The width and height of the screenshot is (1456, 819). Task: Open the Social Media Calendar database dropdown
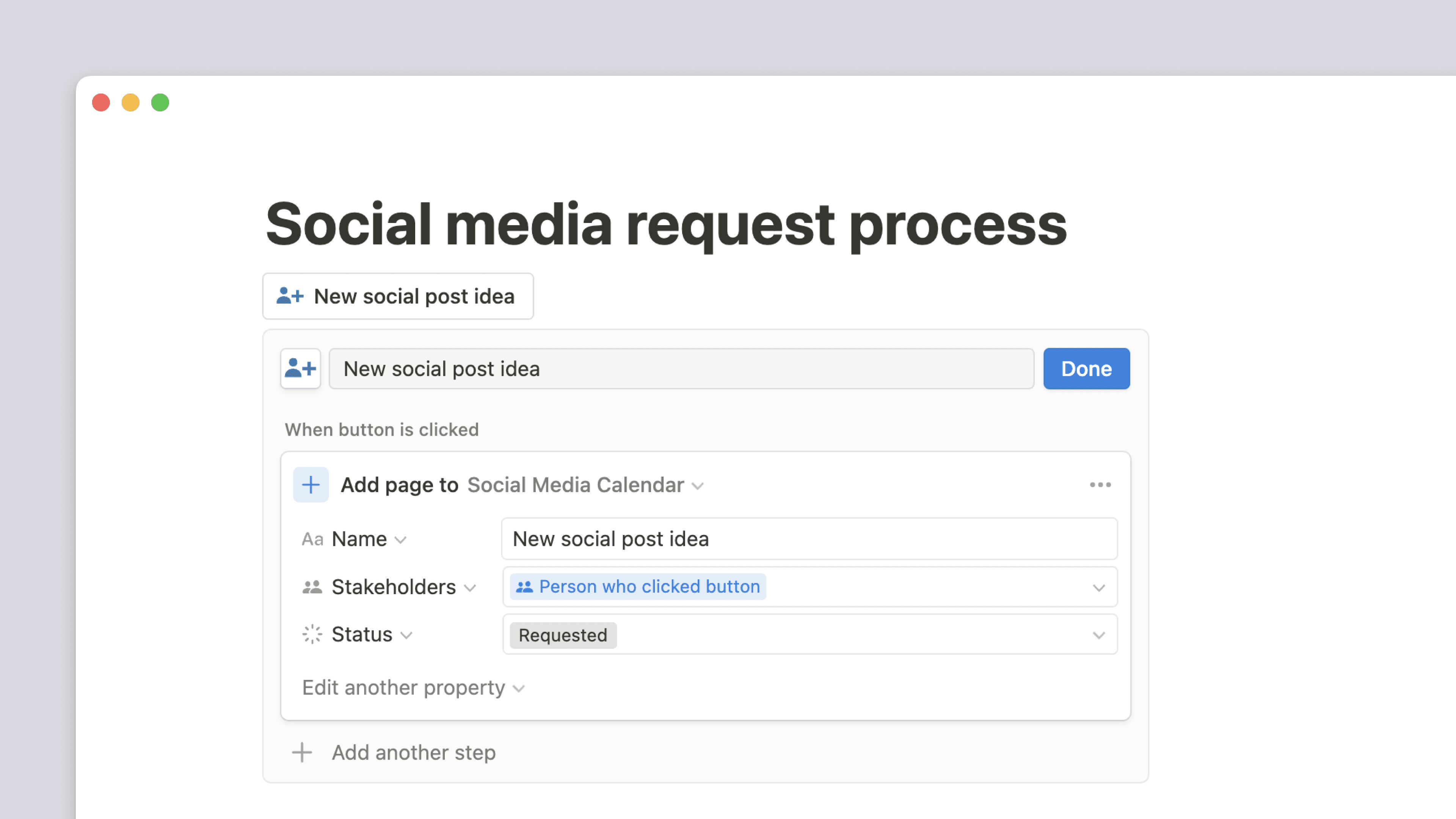[585, 485]
